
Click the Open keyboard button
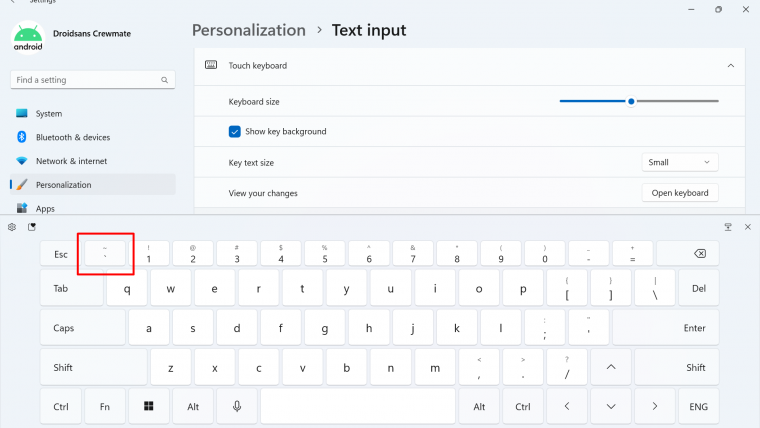click(679, 193)
